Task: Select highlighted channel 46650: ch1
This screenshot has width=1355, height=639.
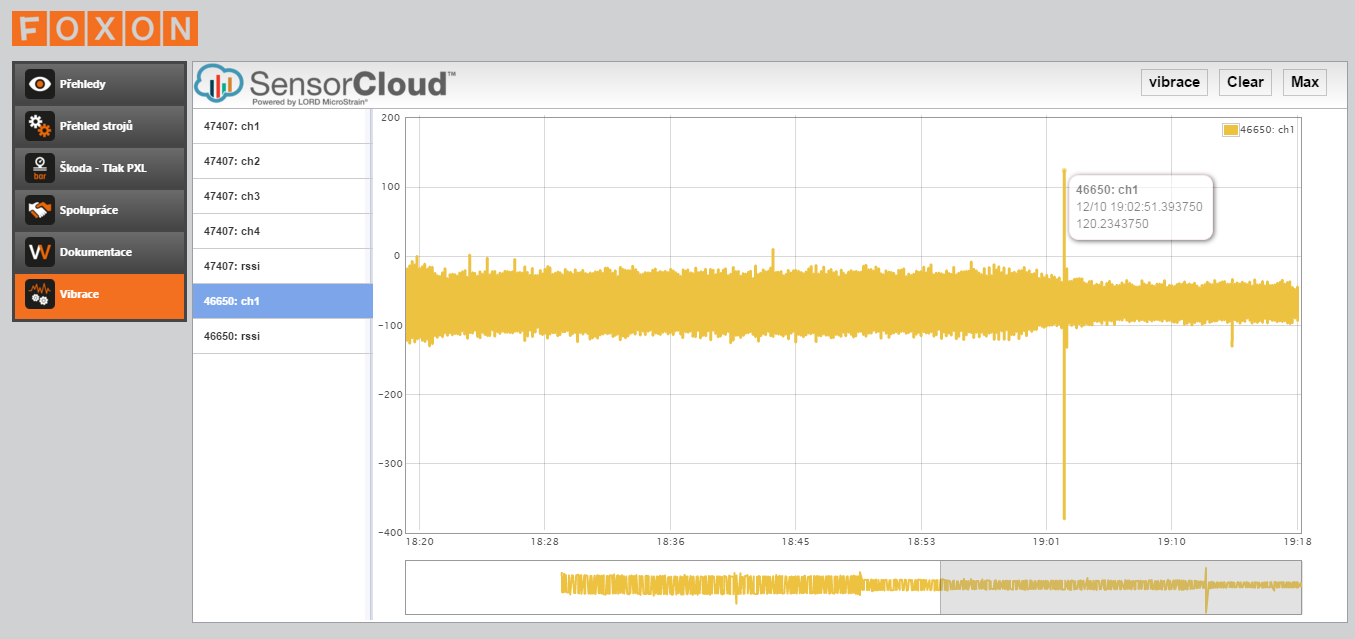Action: 283,301
